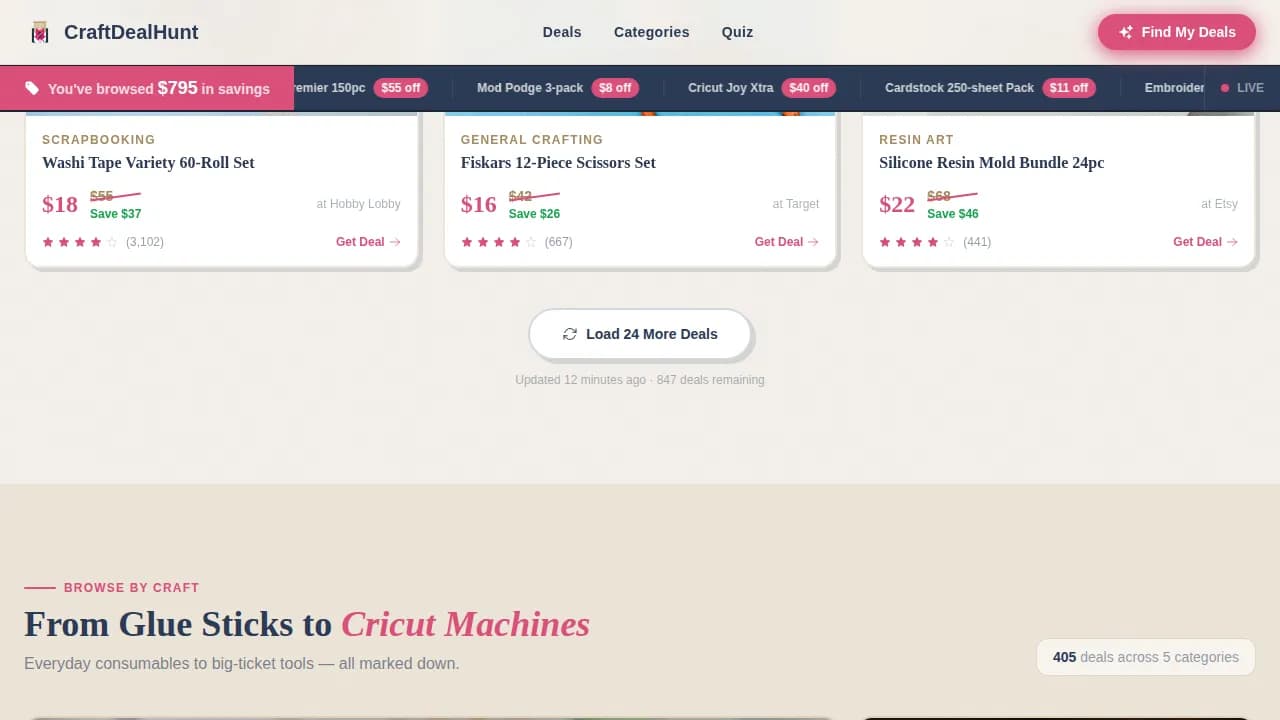This screenshot has height=720, width=1280.
Task: Open Washi Tape Variety 60-Roll Set
Action: pyautogui.click(x=148, y=162)
